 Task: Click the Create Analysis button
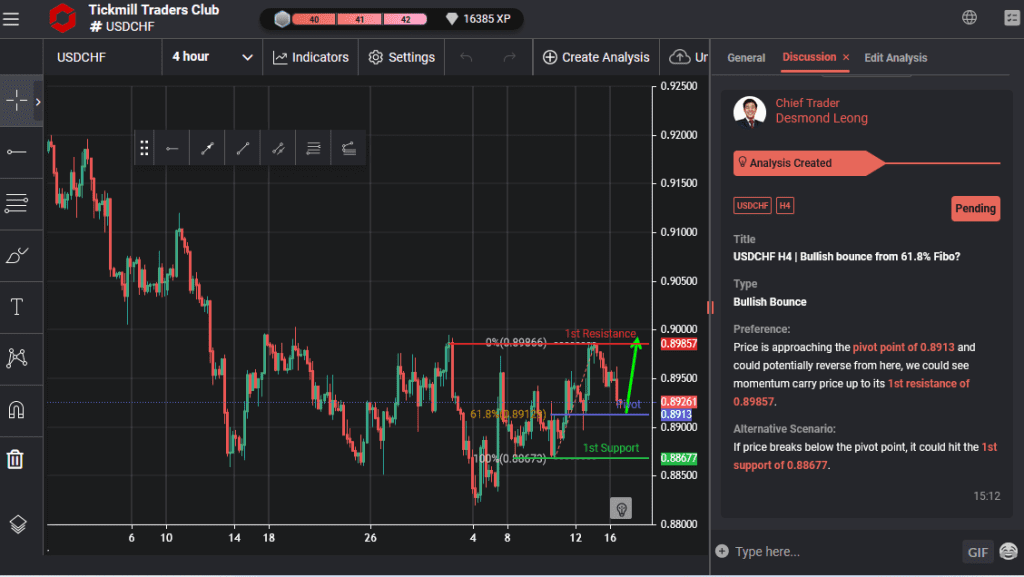(596, 57)
